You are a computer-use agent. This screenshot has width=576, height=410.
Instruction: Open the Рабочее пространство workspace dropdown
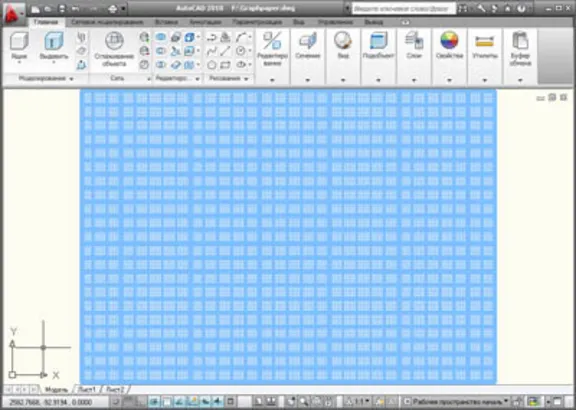pyautogui.click(x=456, y=401)
